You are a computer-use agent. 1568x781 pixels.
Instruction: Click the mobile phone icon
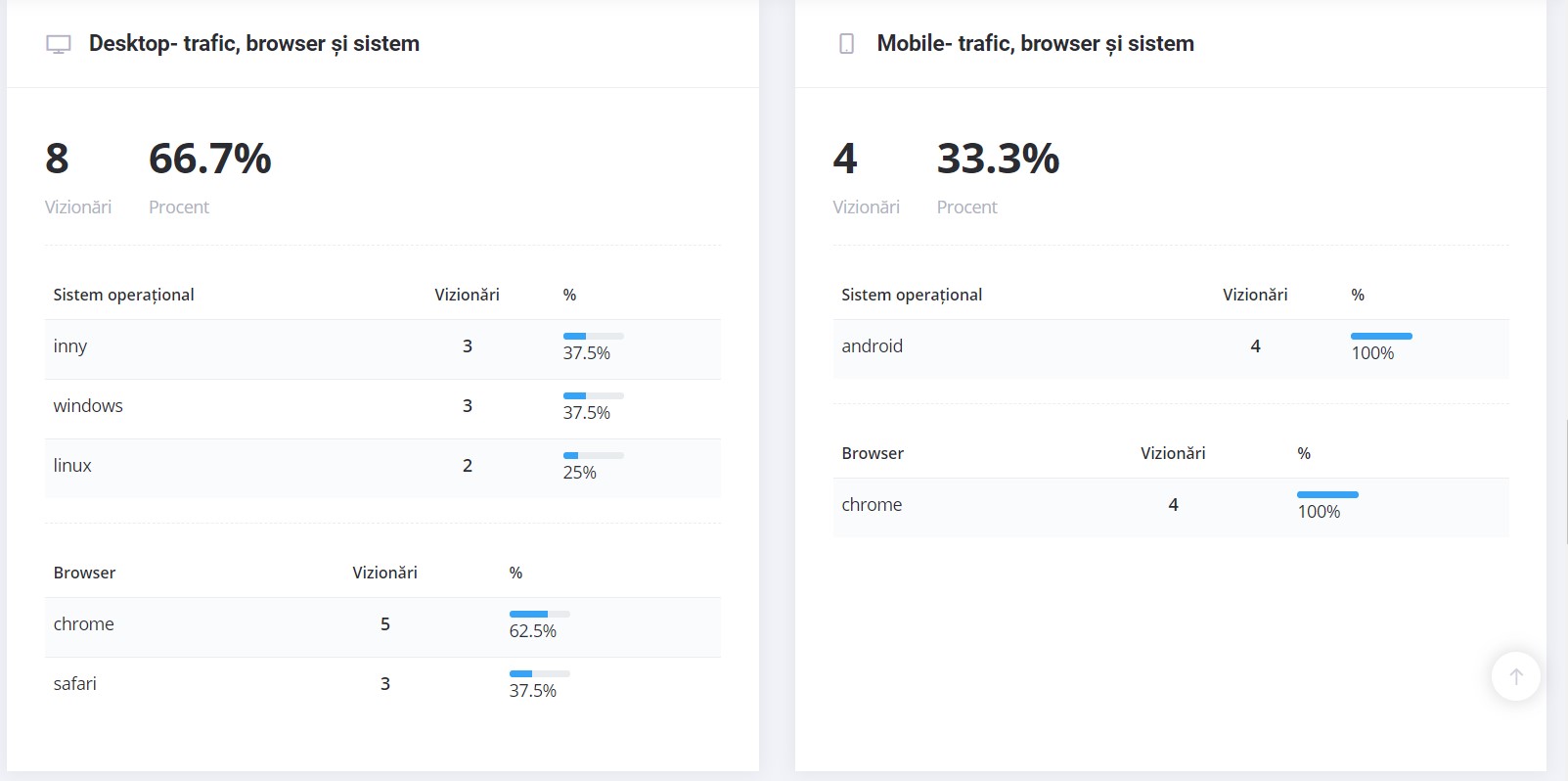click(847, 44)
